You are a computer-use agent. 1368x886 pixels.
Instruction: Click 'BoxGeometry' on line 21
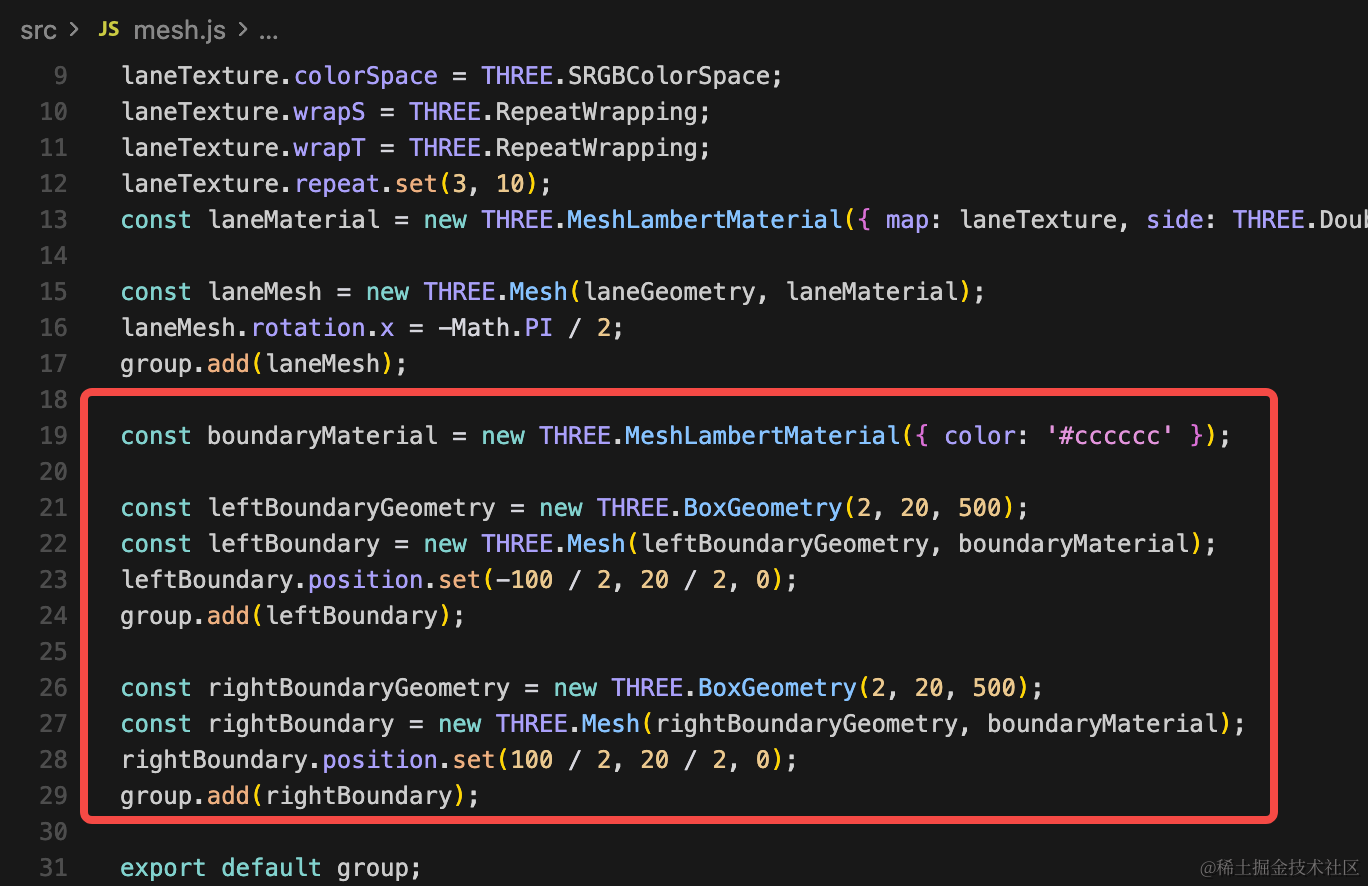coord(762,508)
